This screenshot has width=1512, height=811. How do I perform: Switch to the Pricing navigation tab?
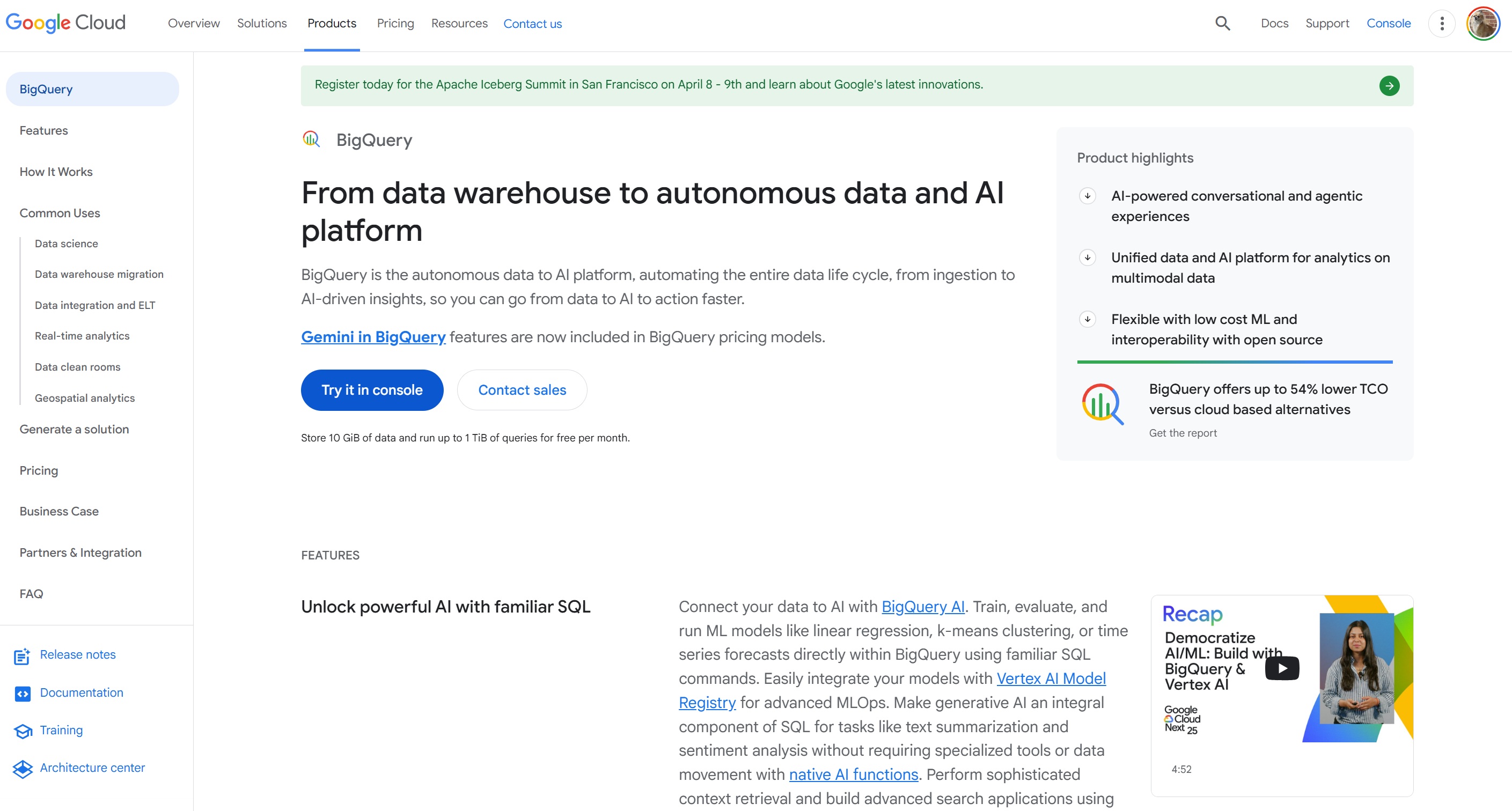pyautogui.click(x=395, y=24)
